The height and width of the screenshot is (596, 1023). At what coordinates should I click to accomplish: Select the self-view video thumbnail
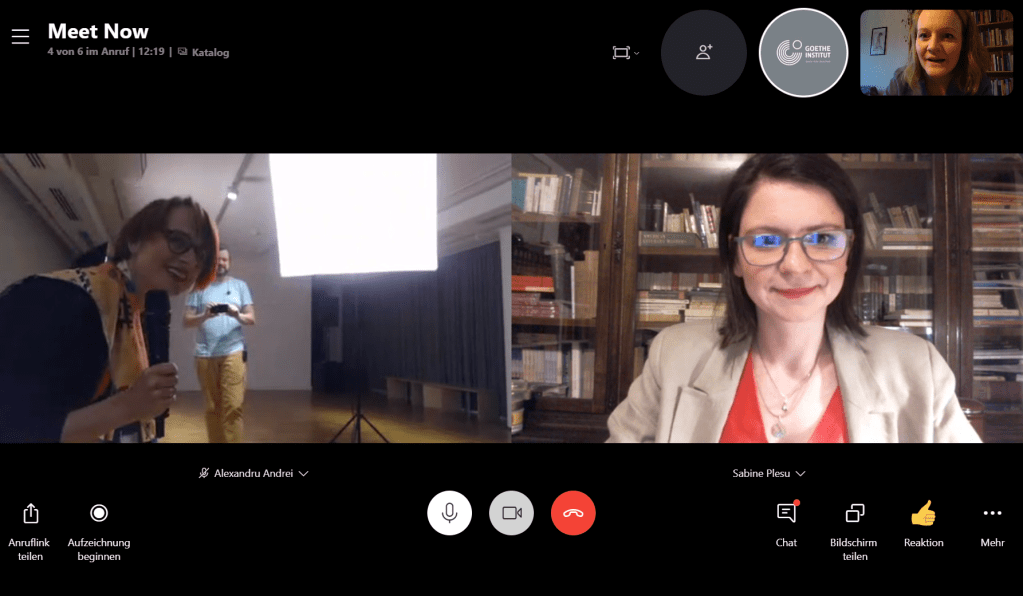coord(936,53)
